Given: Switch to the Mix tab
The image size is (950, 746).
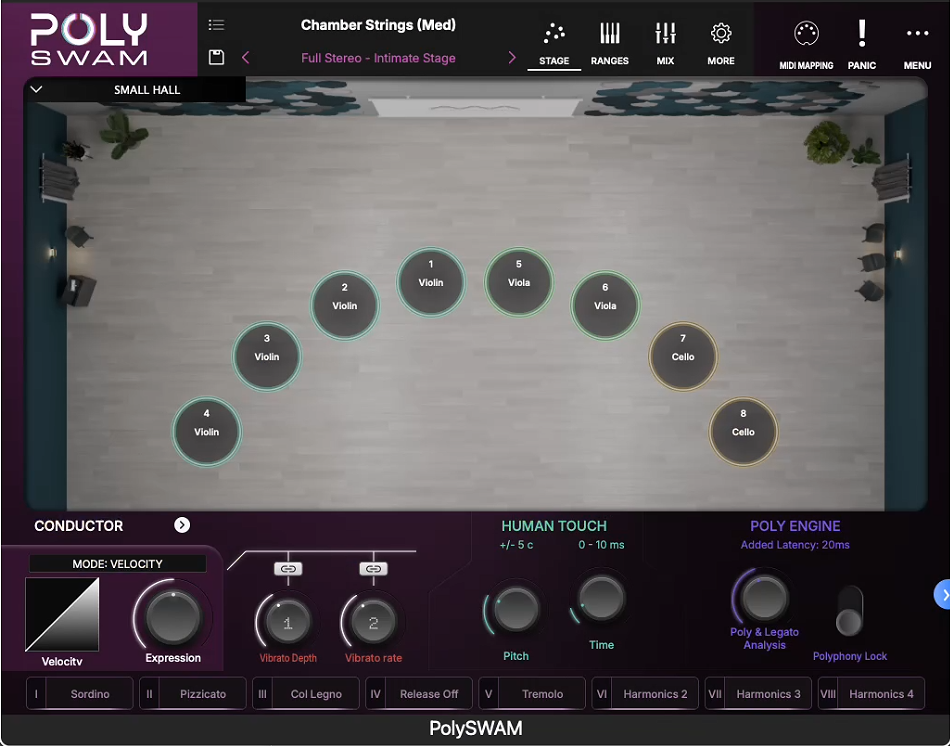Looking at the screenshot, I should [665, 44].
